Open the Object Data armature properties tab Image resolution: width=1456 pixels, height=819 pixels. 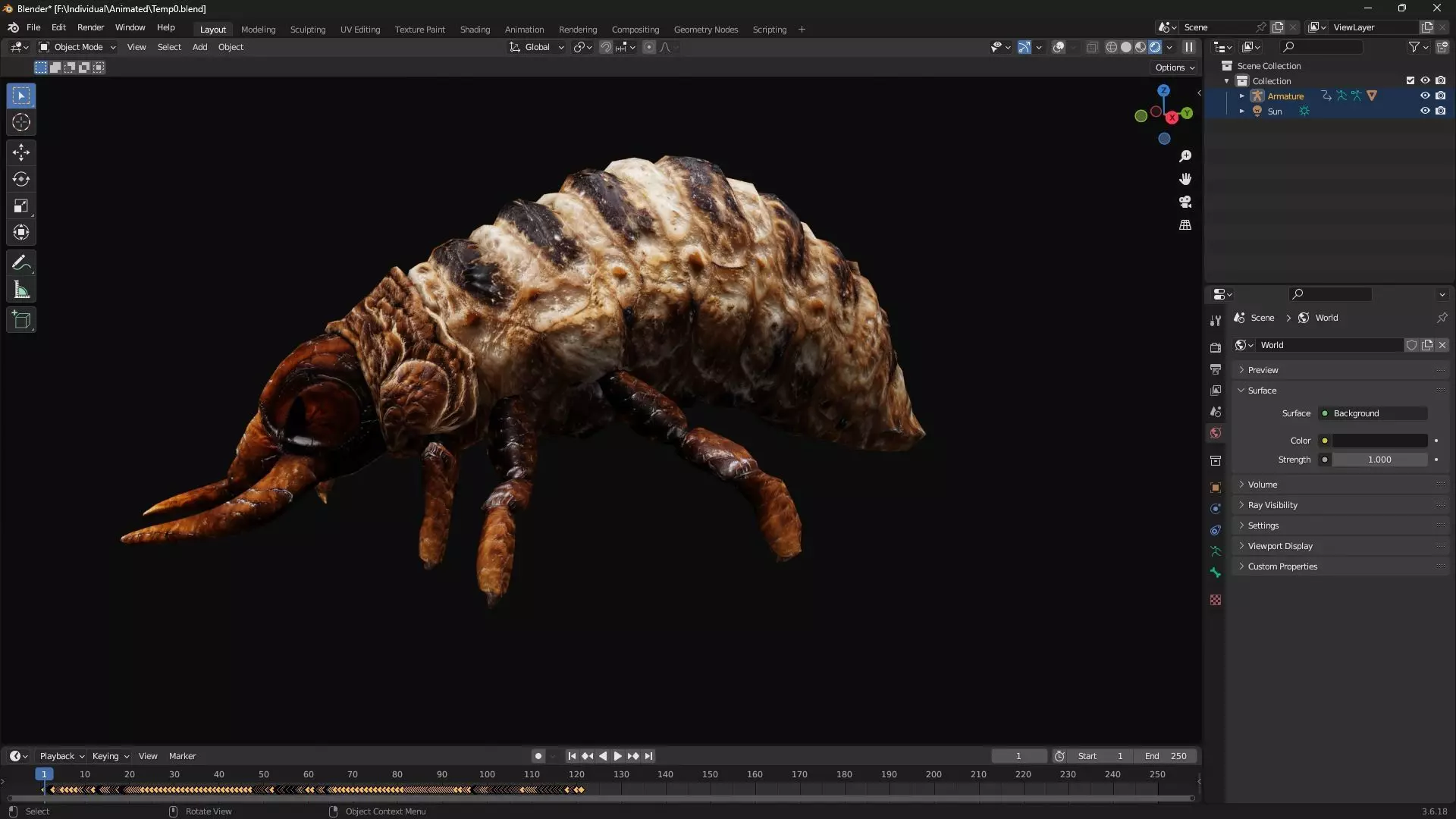point(1216,551)
